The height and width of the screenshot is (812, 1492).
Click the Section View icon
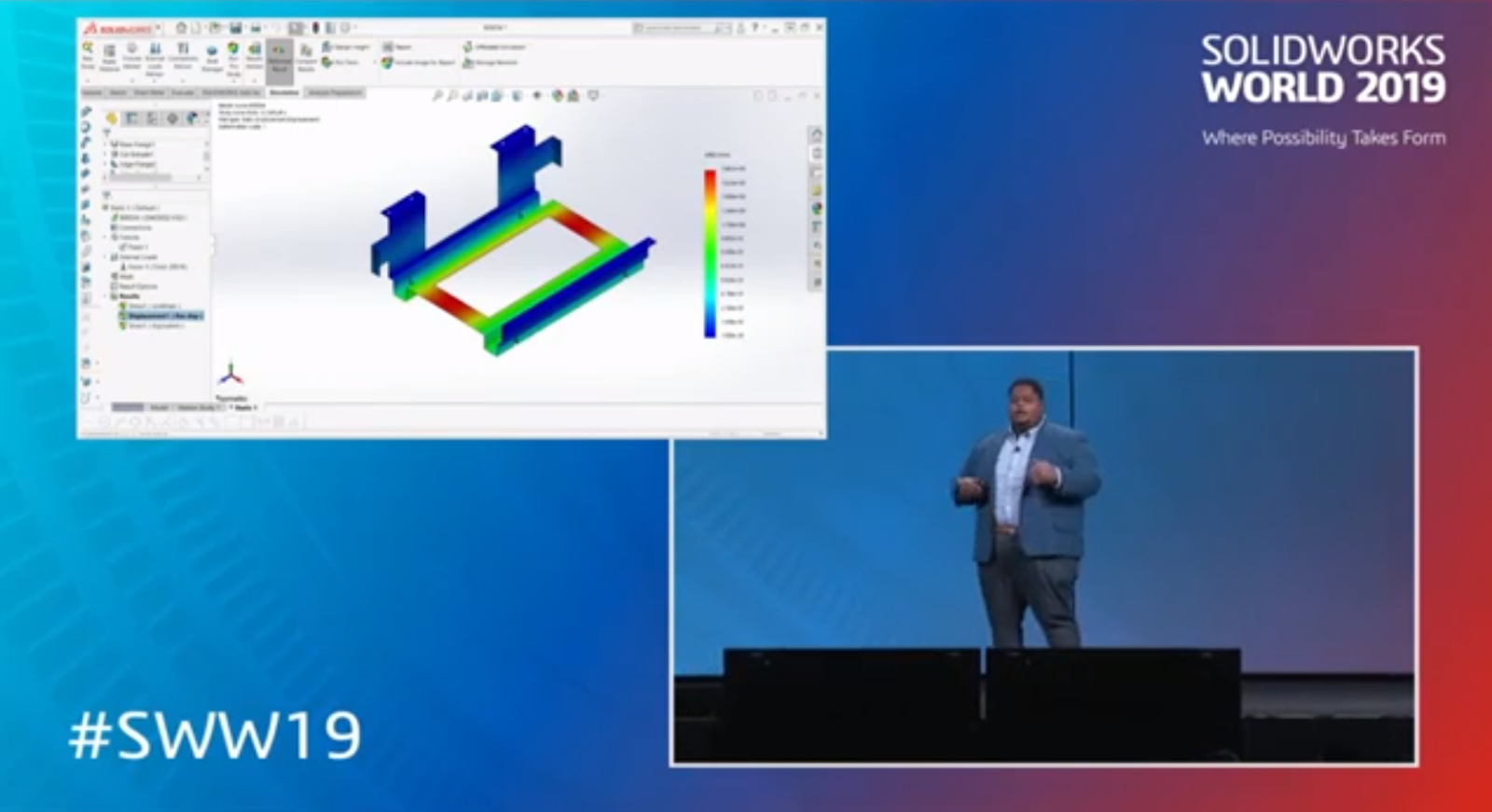(483, 95)
